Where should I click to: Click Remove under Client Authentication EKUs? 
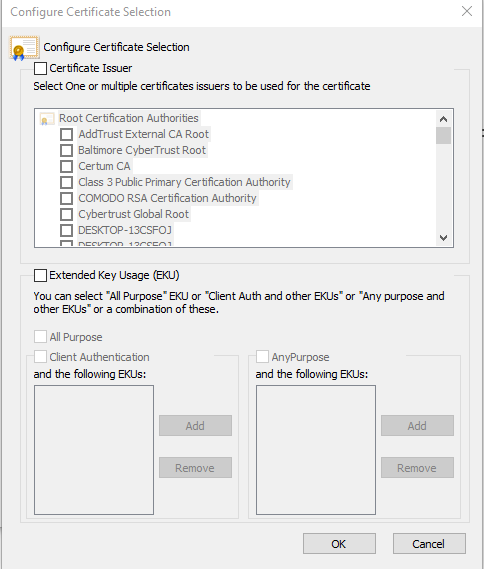pyautogui.click(x=195, y=468)
